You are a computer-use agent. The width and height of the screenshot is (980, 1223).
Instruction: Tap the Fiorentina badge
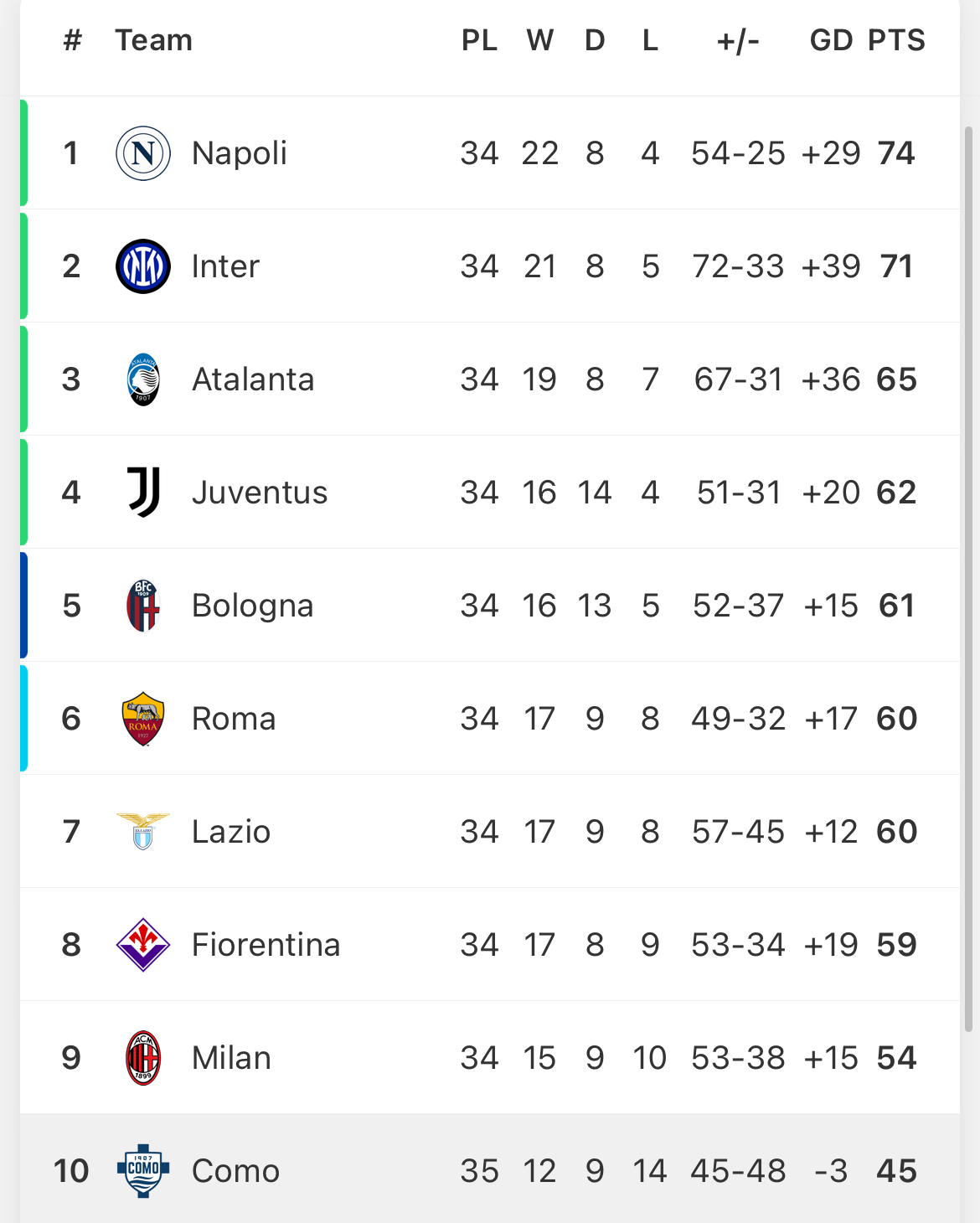pyautogui.click(x=143, y=945)
